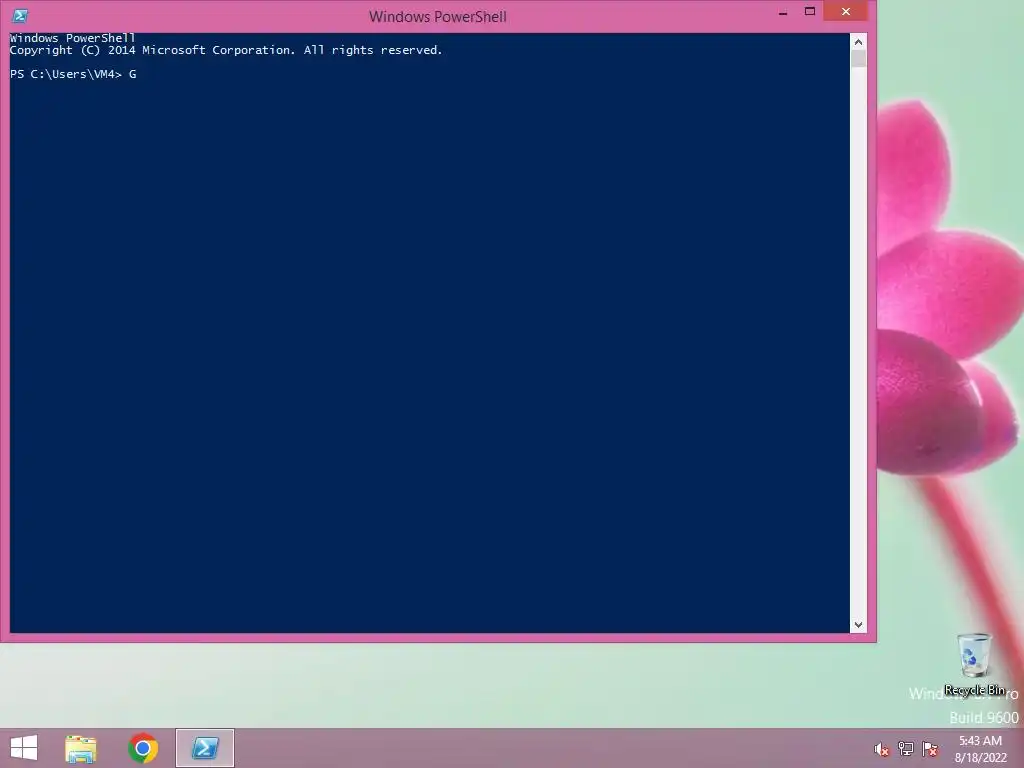Open the Windows Start button
The height and width of the screenshot is (768, 1024).
(24, 748)
